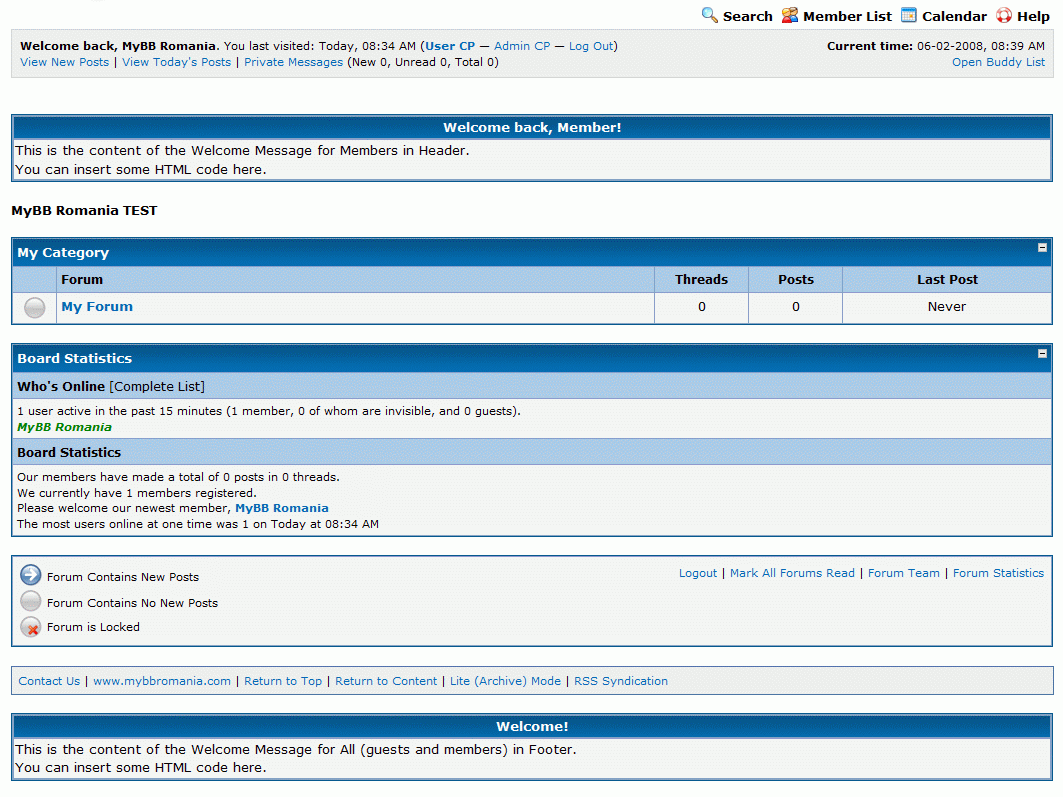The width and height of the screenshot is (1063, 797).
Task: Click the My Forum status icon
Action: point(34,308)
